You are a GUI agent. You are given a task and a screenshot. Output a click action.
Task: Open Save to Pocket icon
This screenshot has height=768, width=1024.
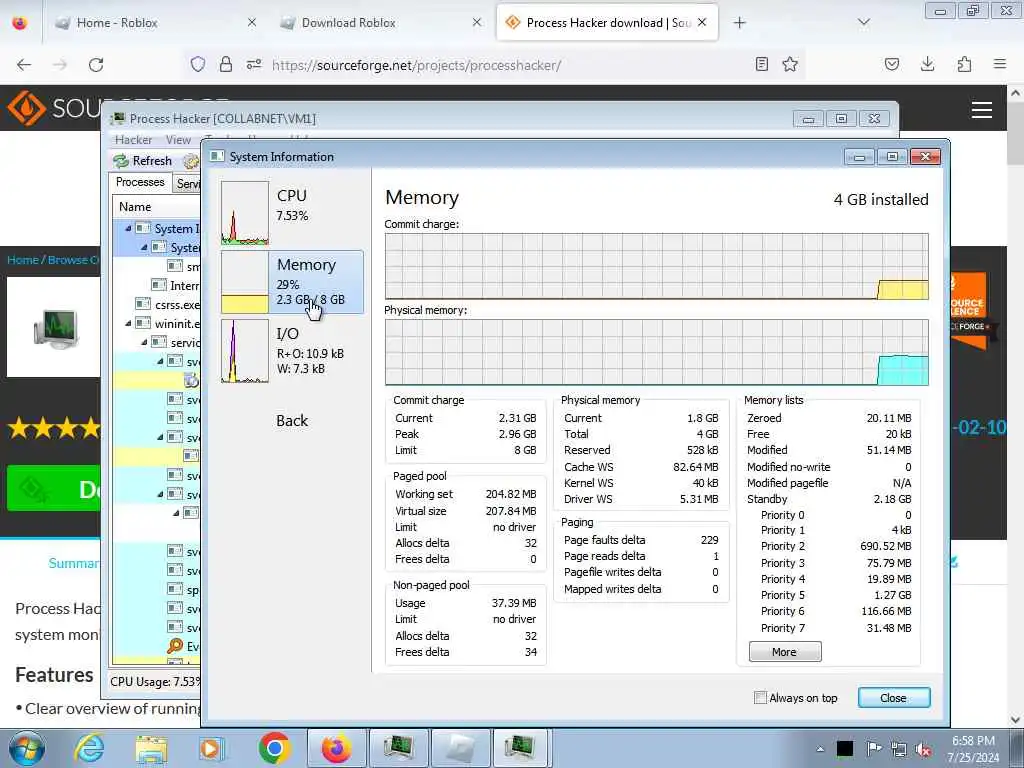(891, 64)
